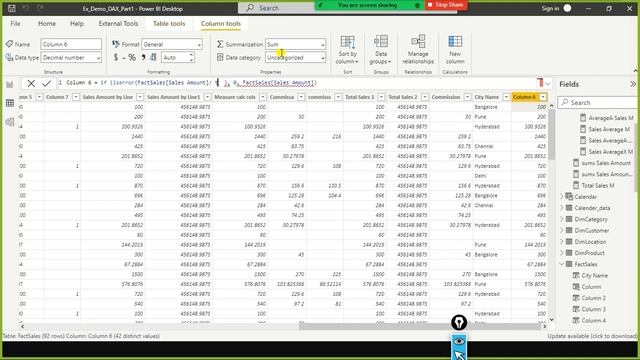Click the horizontal scrollbar thumb under the table

[420, 326]
